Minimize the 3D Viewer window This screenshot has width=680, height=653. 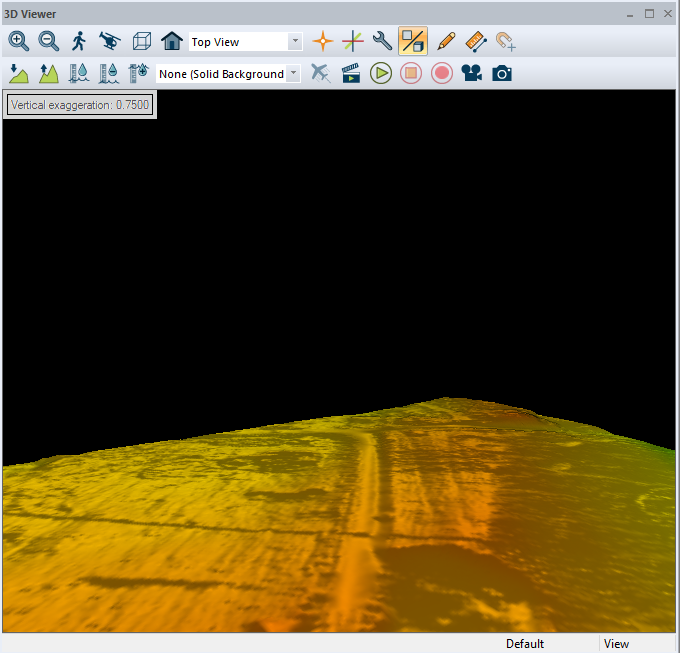click(x=630, y=14)
